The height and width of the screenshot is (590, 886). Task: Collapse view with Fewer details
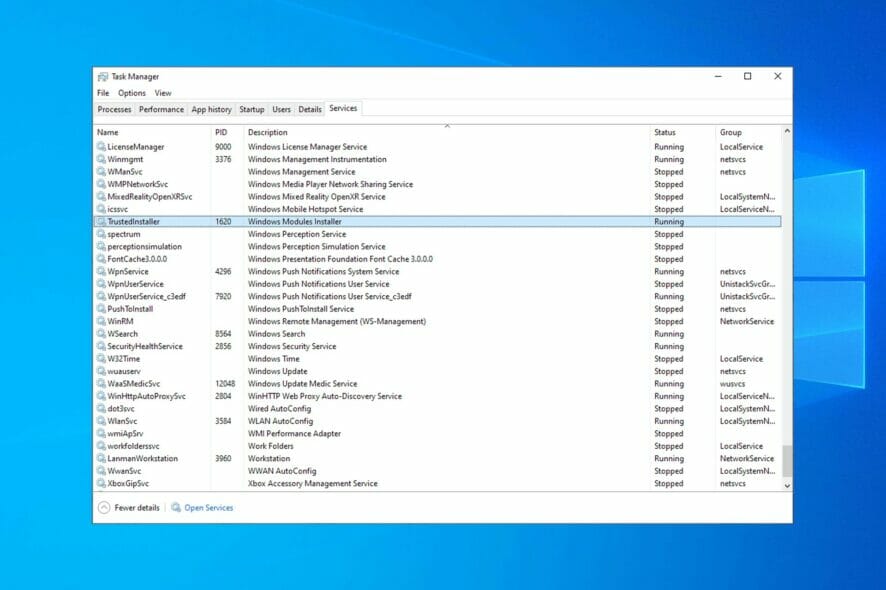coord(129,507)
